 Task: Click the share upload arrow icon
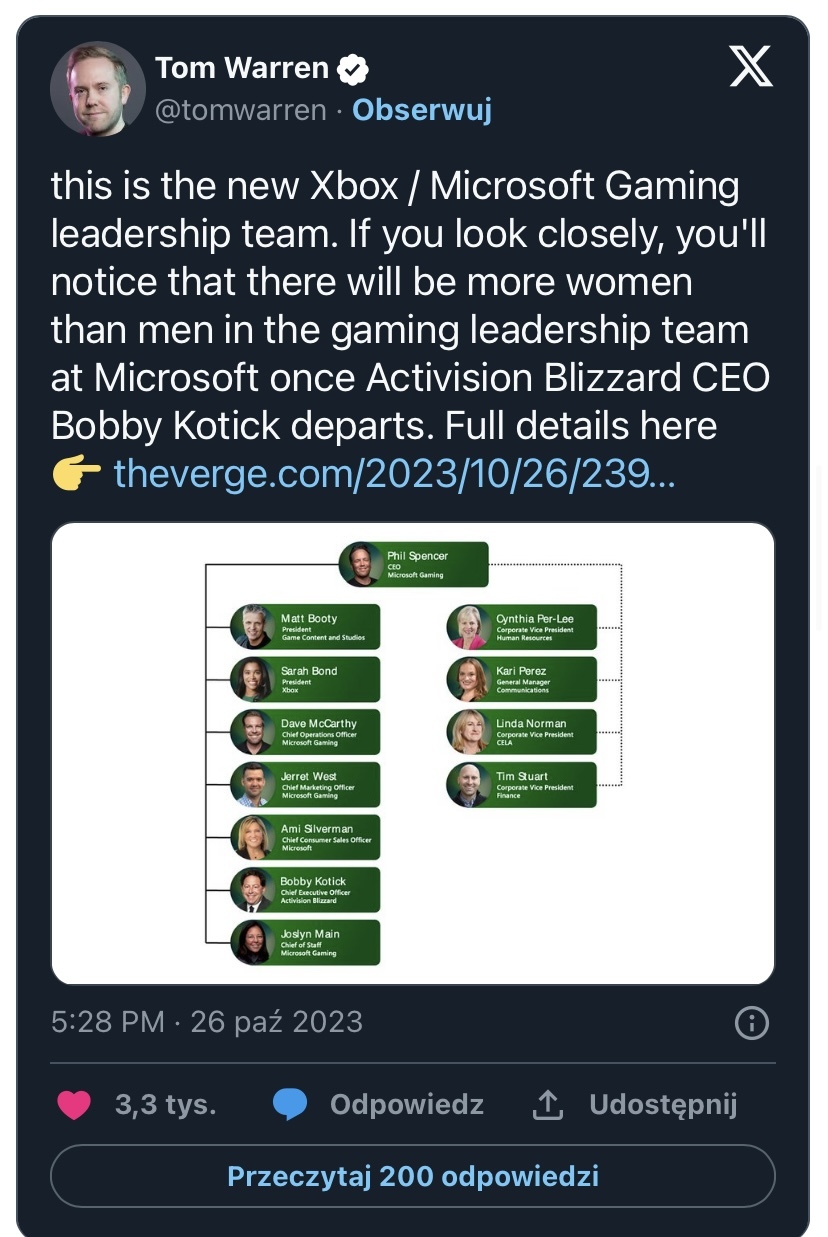548,1105
